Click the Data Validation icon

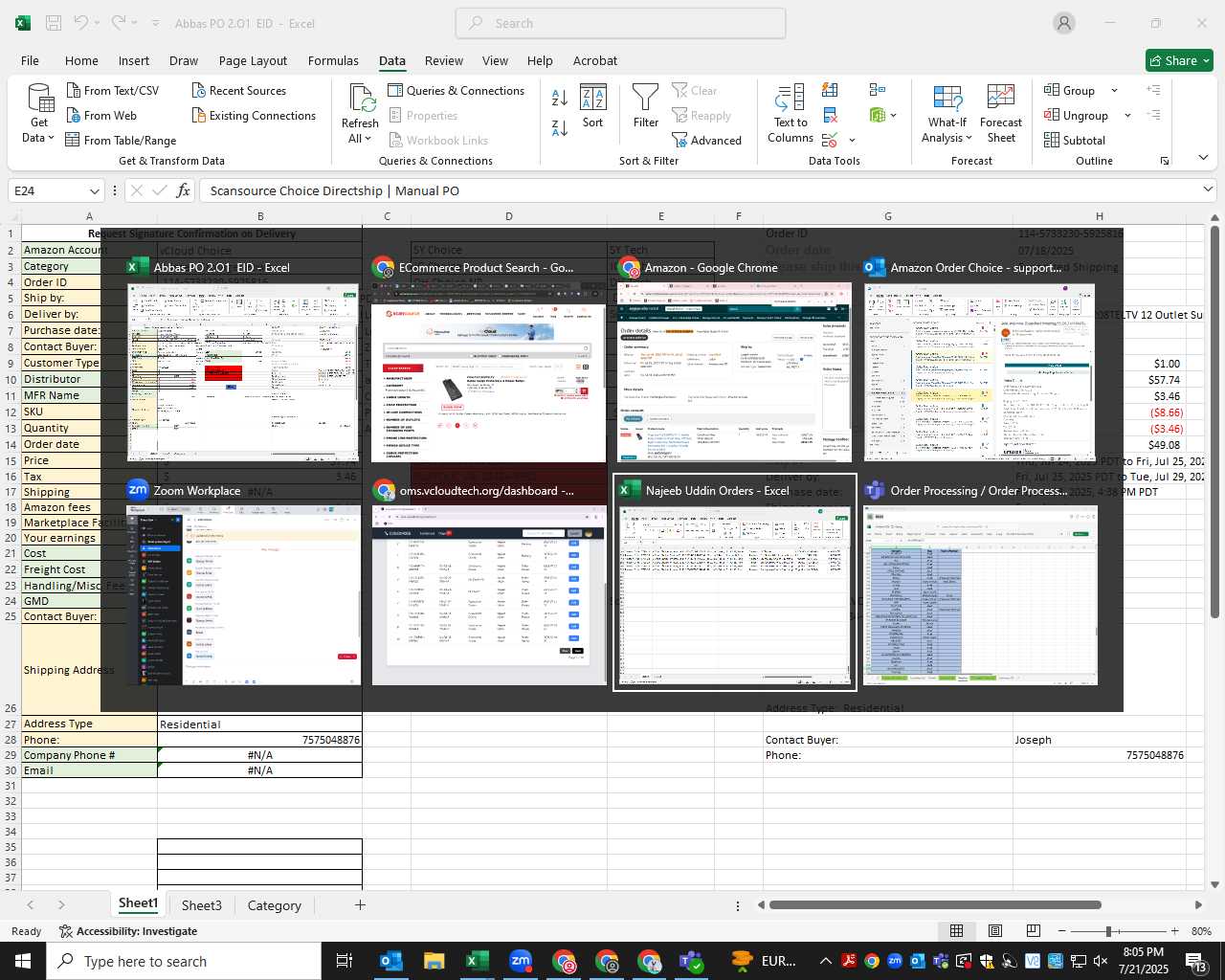pyautogui.click(x=830, y=140)
